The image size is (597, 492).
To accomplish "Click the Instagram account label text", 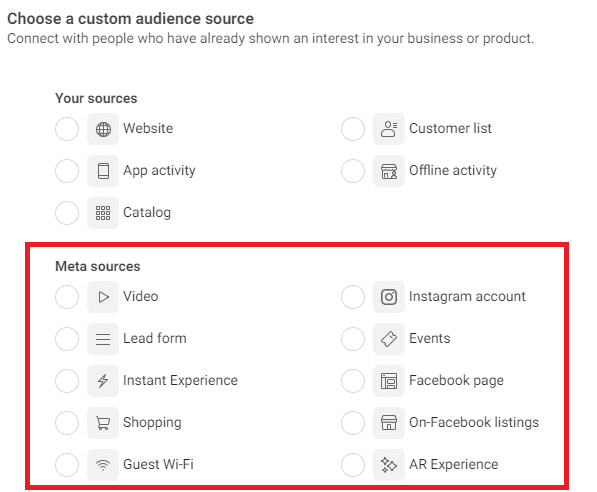I will [467, 297].
